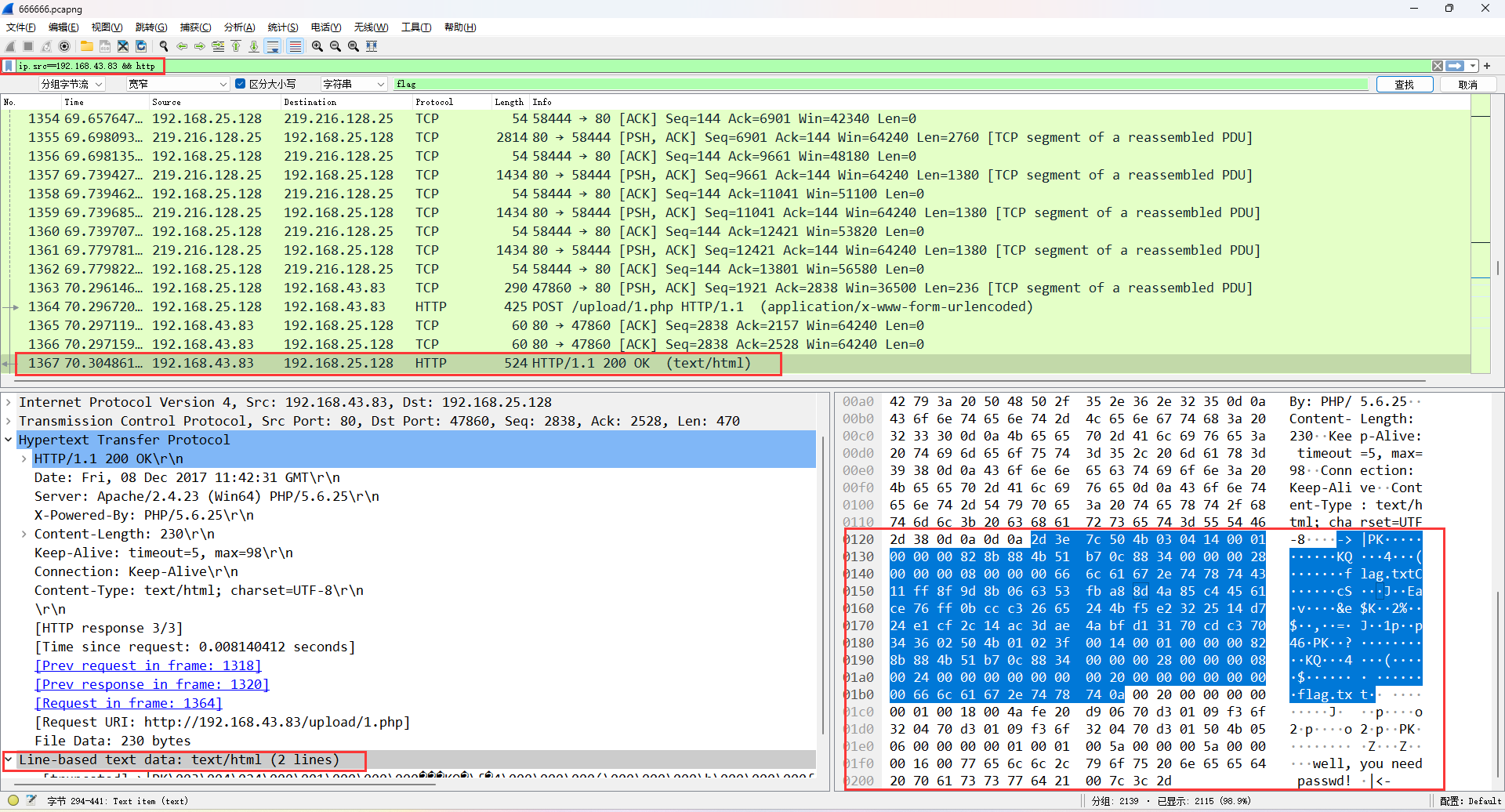Viewport: 1505px width, 812px height.
Task: Close the capture file with X icon
Action: pyautogui.click(x=122, y=46)
